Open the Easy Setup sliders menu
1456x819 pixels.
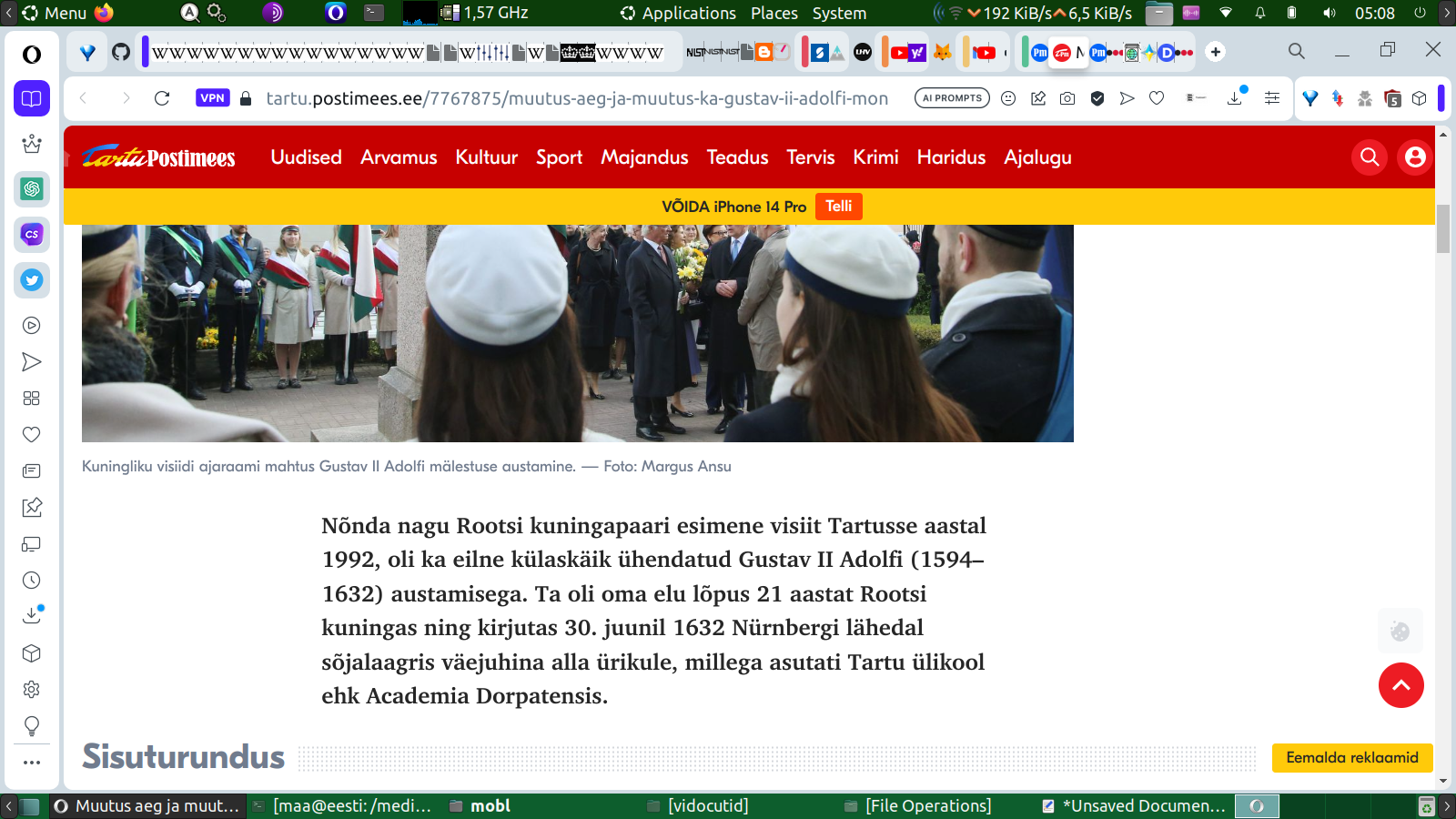pos(1272,98)
